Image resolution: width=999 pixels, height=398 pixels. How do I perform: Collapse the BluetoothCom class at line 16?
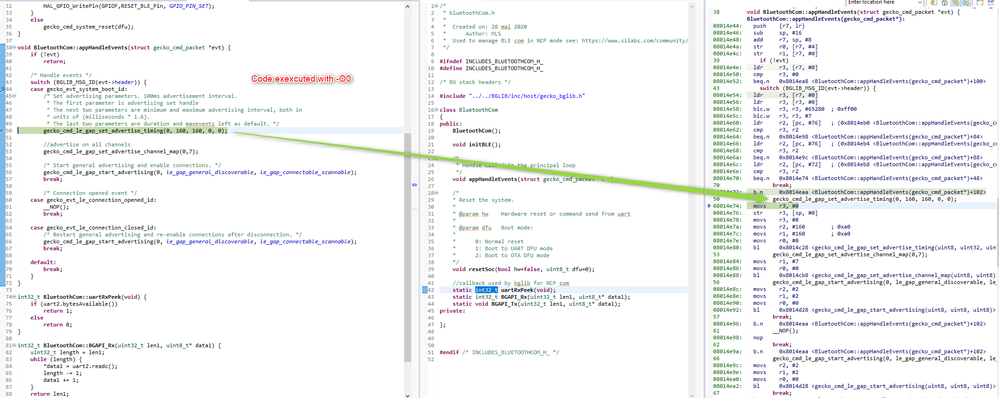pos(436,110)
